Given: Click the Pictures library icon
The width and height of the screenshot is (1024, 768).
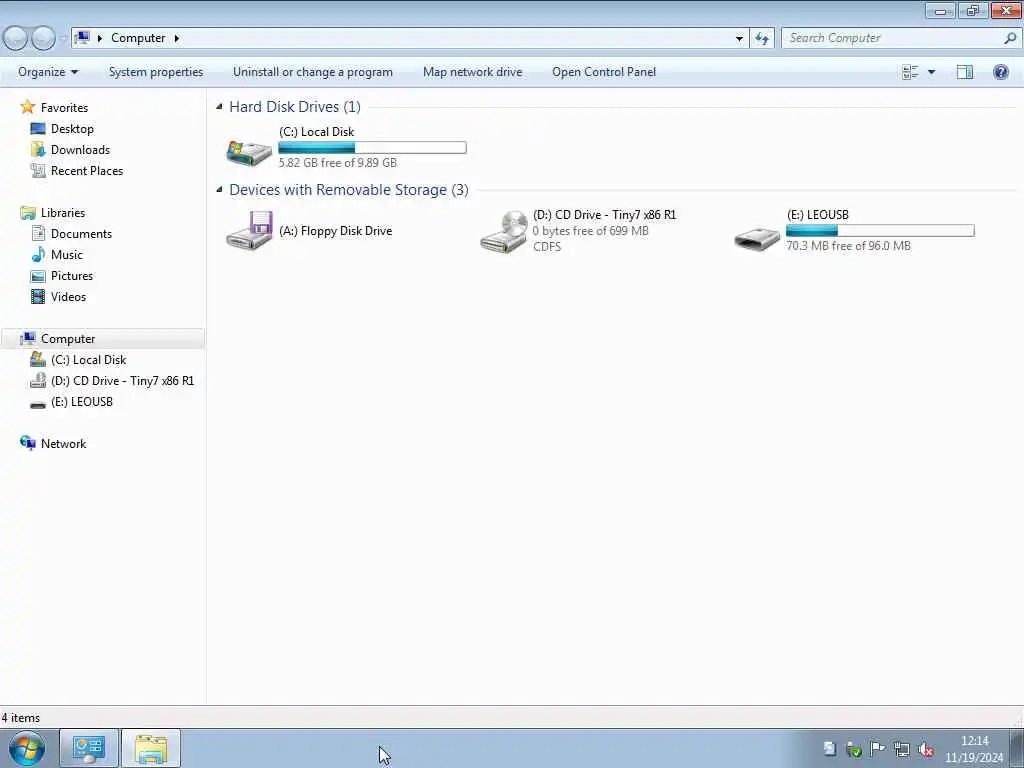Looking at the screenshot, I should pos(38,276).
